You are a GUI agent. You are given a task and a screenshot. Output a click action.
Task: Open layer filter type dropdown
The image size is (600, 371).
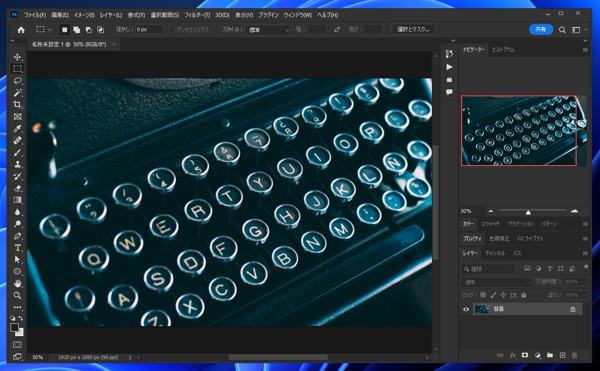(488, 269)
